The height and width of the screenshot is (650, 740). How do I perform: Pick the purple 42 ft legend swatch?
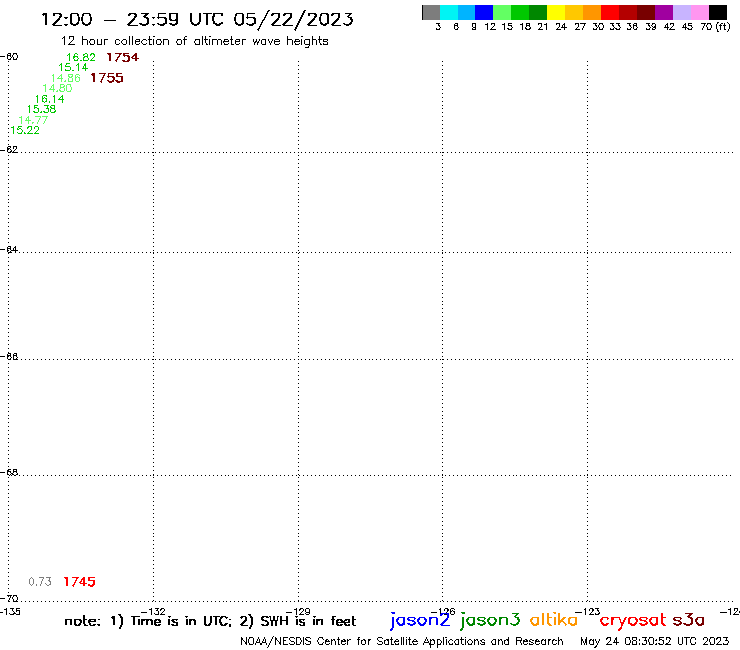(x=664, y=12)
